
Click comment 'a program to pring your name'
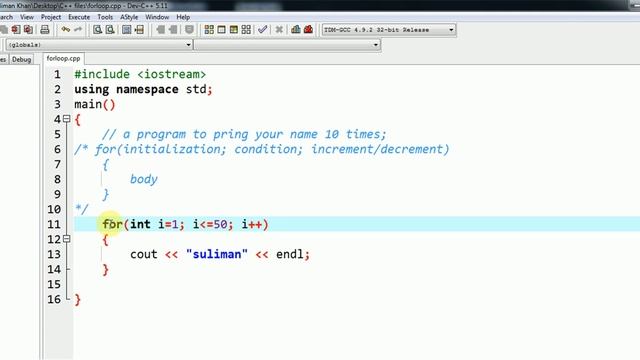[220, 134]
